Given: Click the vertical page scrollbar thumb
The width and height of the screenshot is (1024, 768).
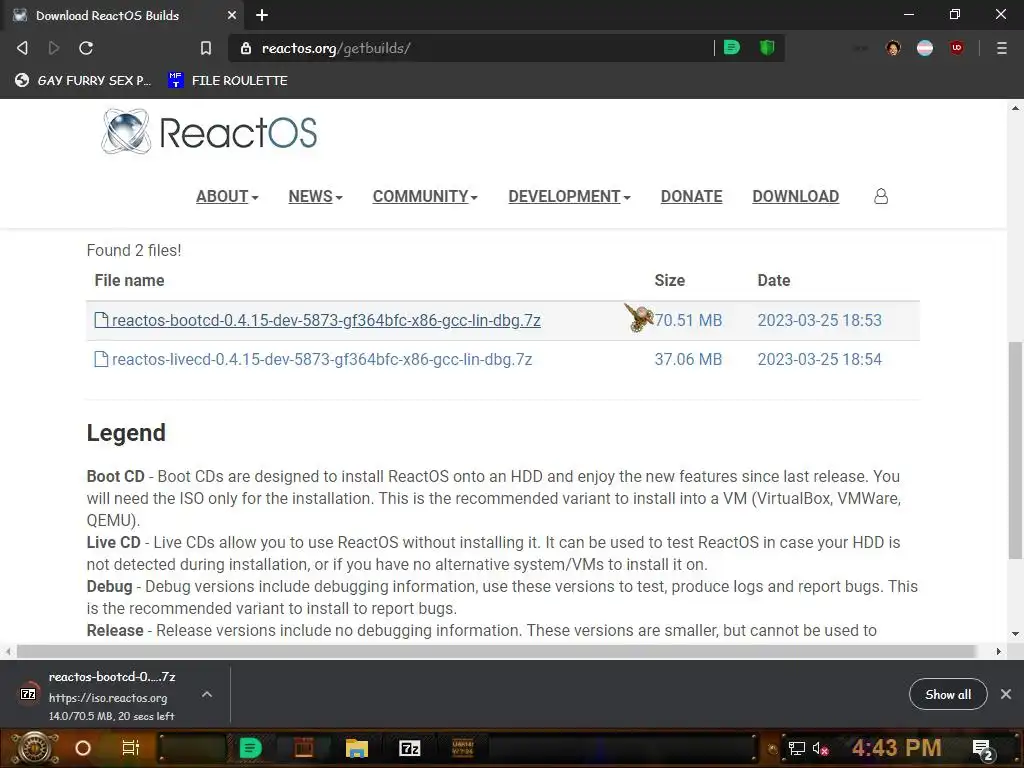Looking at the screenshot, I should tap(1016, 451).
